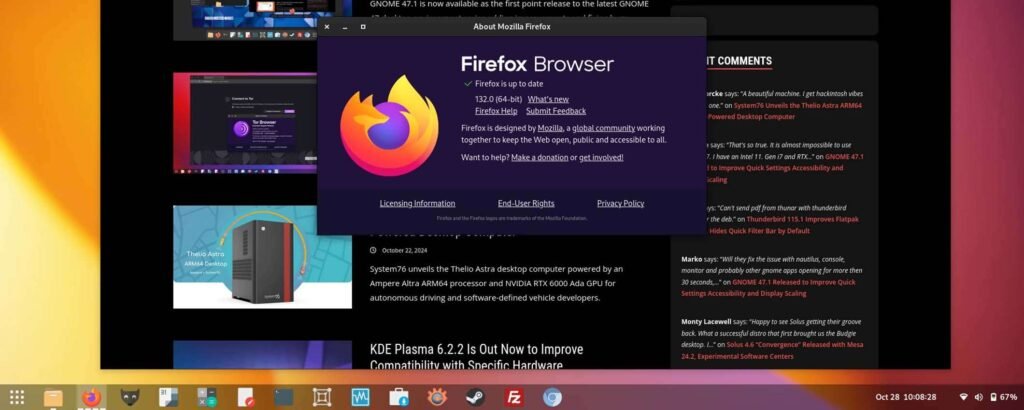1024x410 pixels.
Task: Launch the Software store from the dock
Action: [399, 397]
